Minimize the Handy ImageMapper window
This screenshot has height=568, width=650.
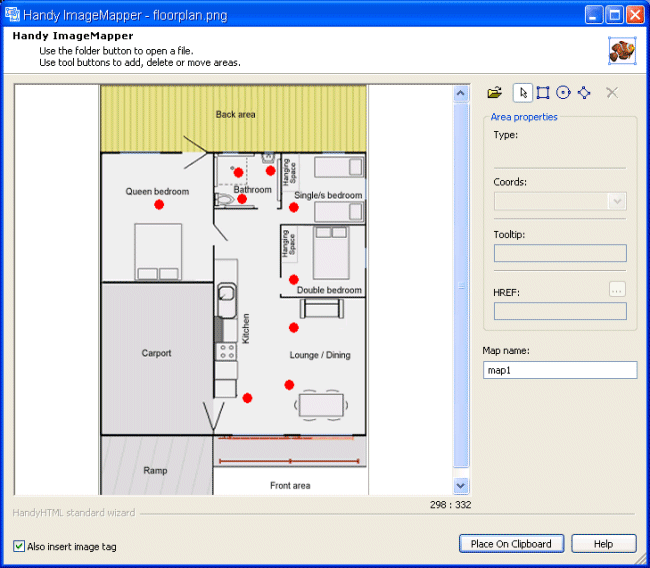click(594, 15)
